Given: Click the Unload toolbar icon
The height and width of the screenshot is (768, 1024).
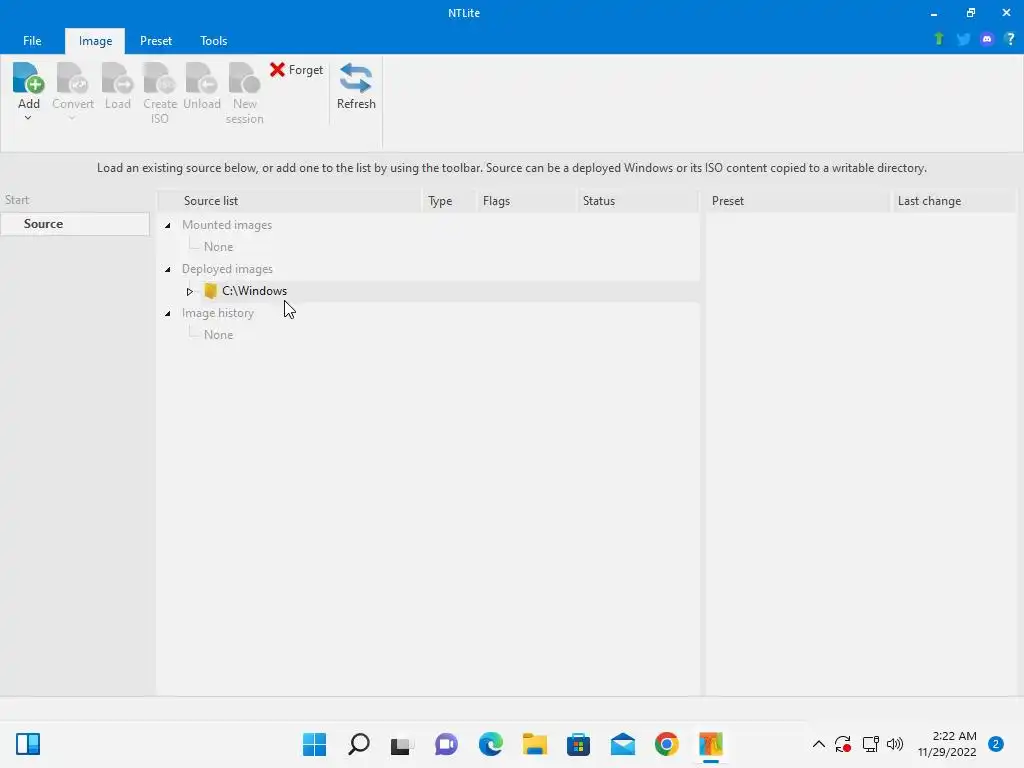Looking at the screenshot, I should pos(202,78).
